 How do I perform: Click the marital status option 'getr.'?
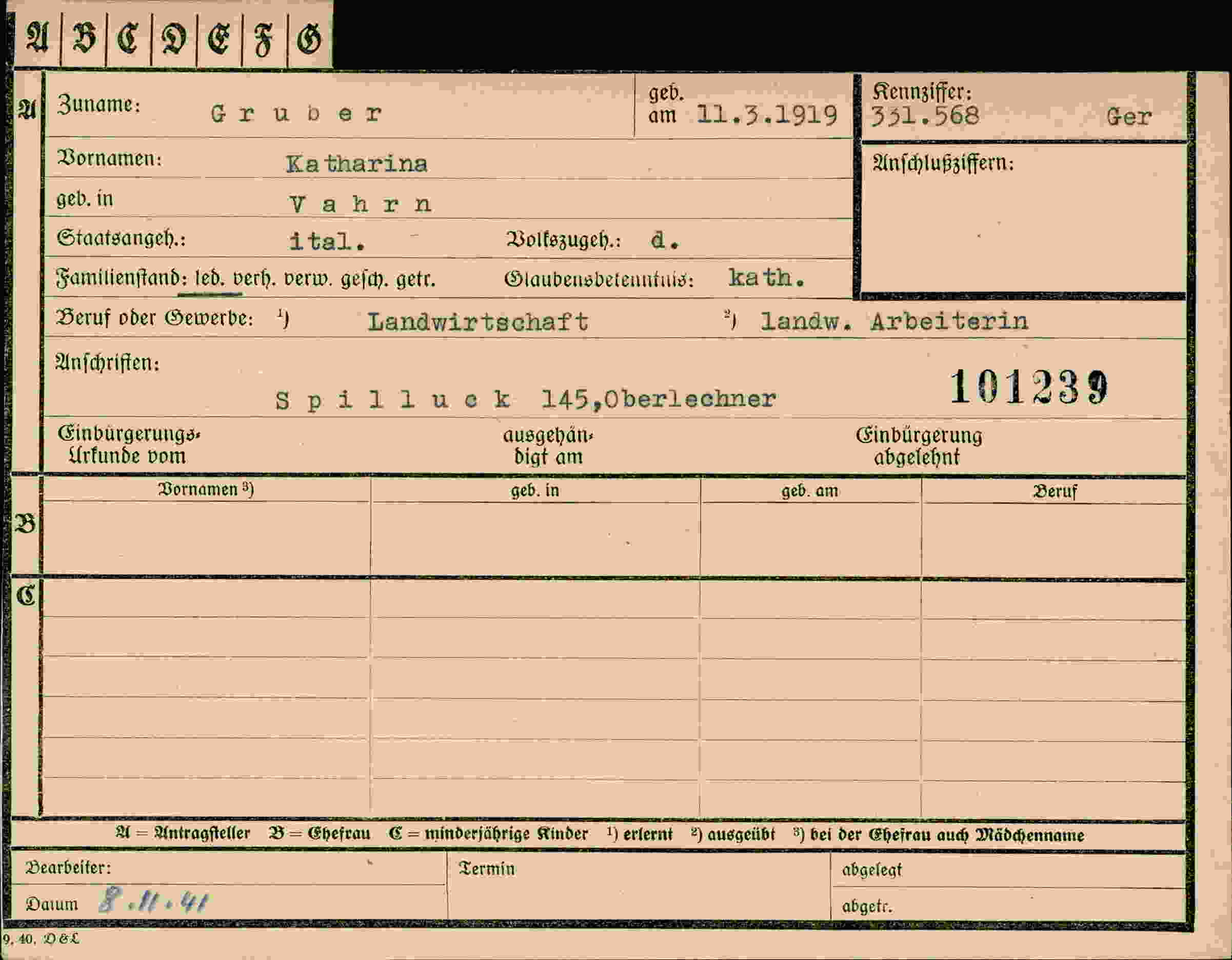coord(416,280)
